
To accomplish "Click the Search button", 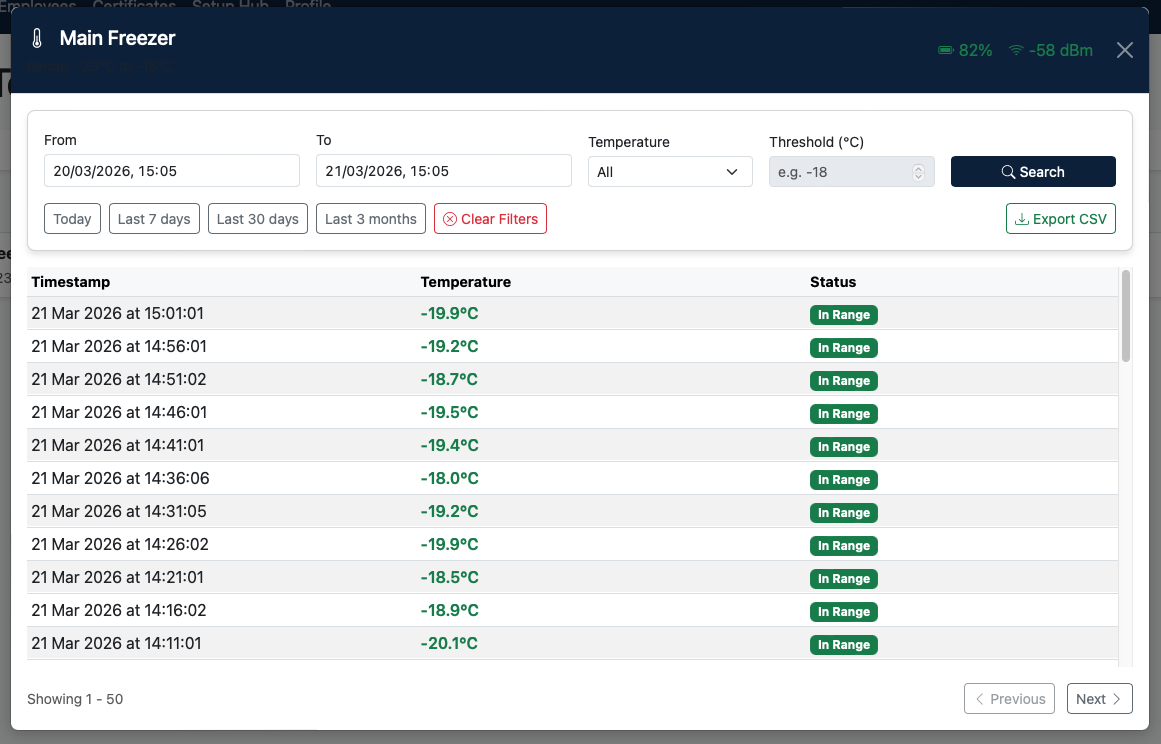I will click(1033, 171).
